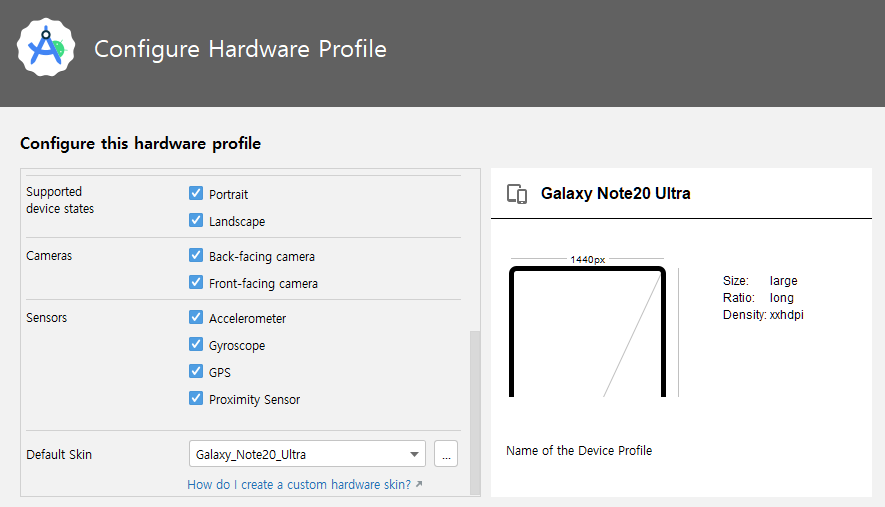Click the device screen preview thumbnail
Image resolution: width=885 pixels, height=507 pixels.
click(x=588, y=331)
